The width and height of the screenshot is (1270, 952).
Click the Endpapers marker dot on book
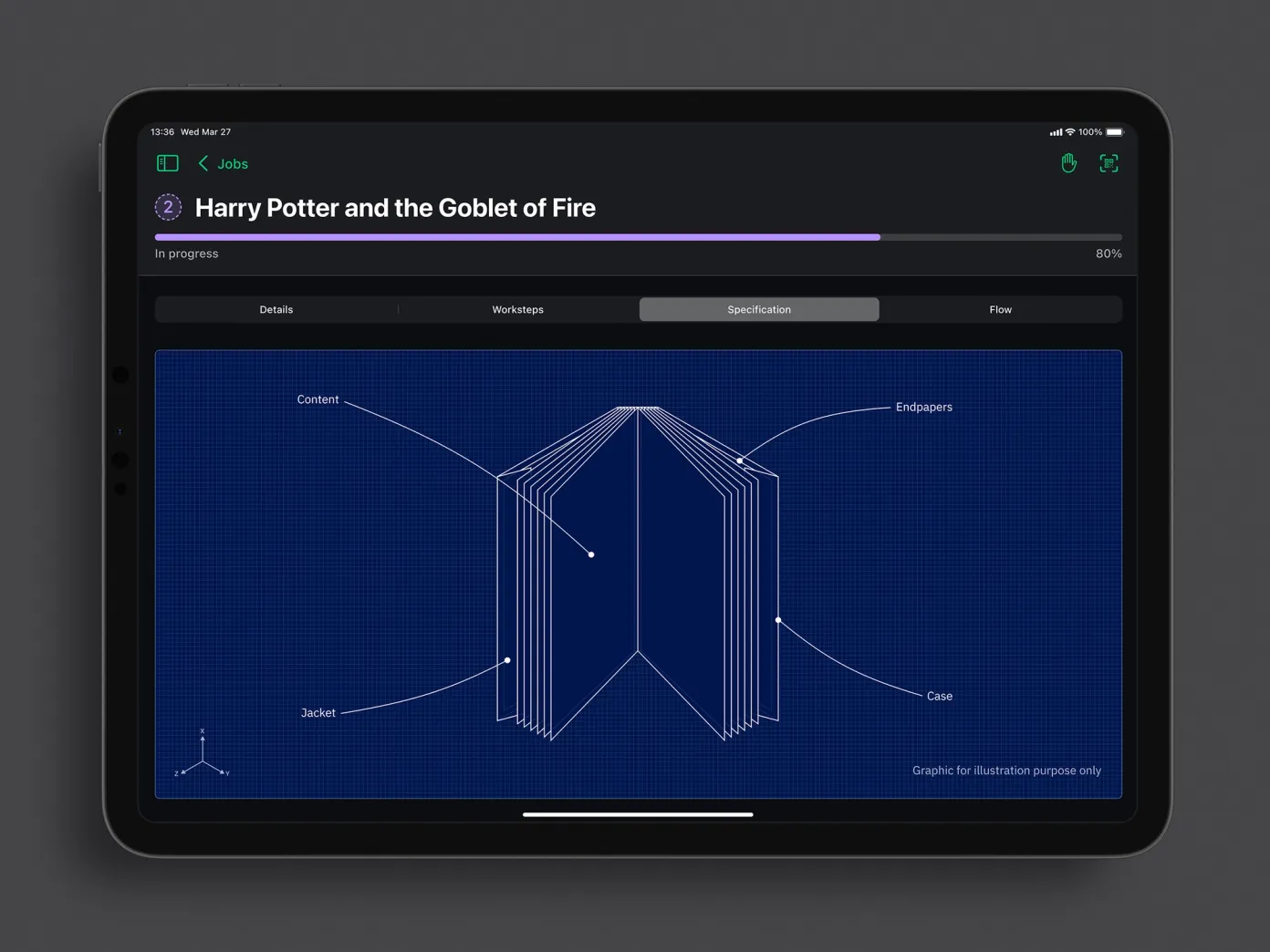coord(740,460)
